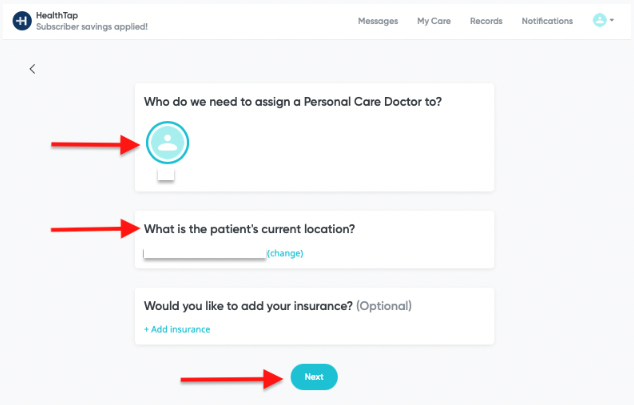Click the Next button
634x405 pixels.
pos(314,377)
